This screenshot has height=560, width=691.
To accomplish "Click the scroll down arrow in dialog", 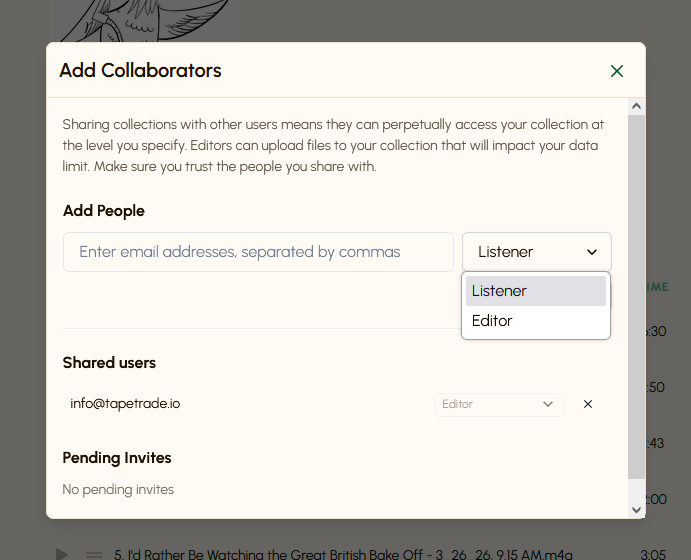I will (x=636, y=510).
